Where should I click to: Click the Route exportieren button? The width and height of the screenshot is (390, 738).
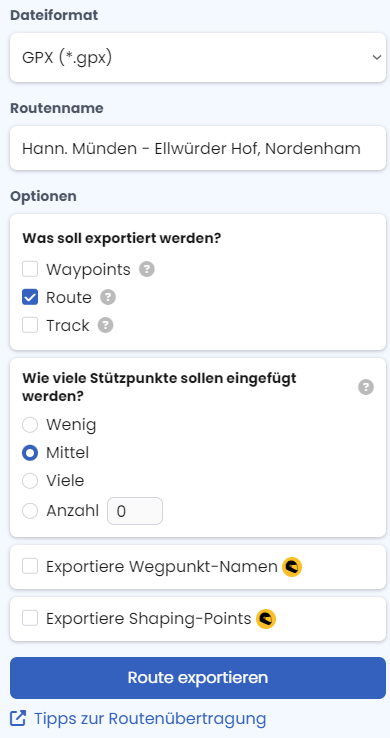point(198,678)
